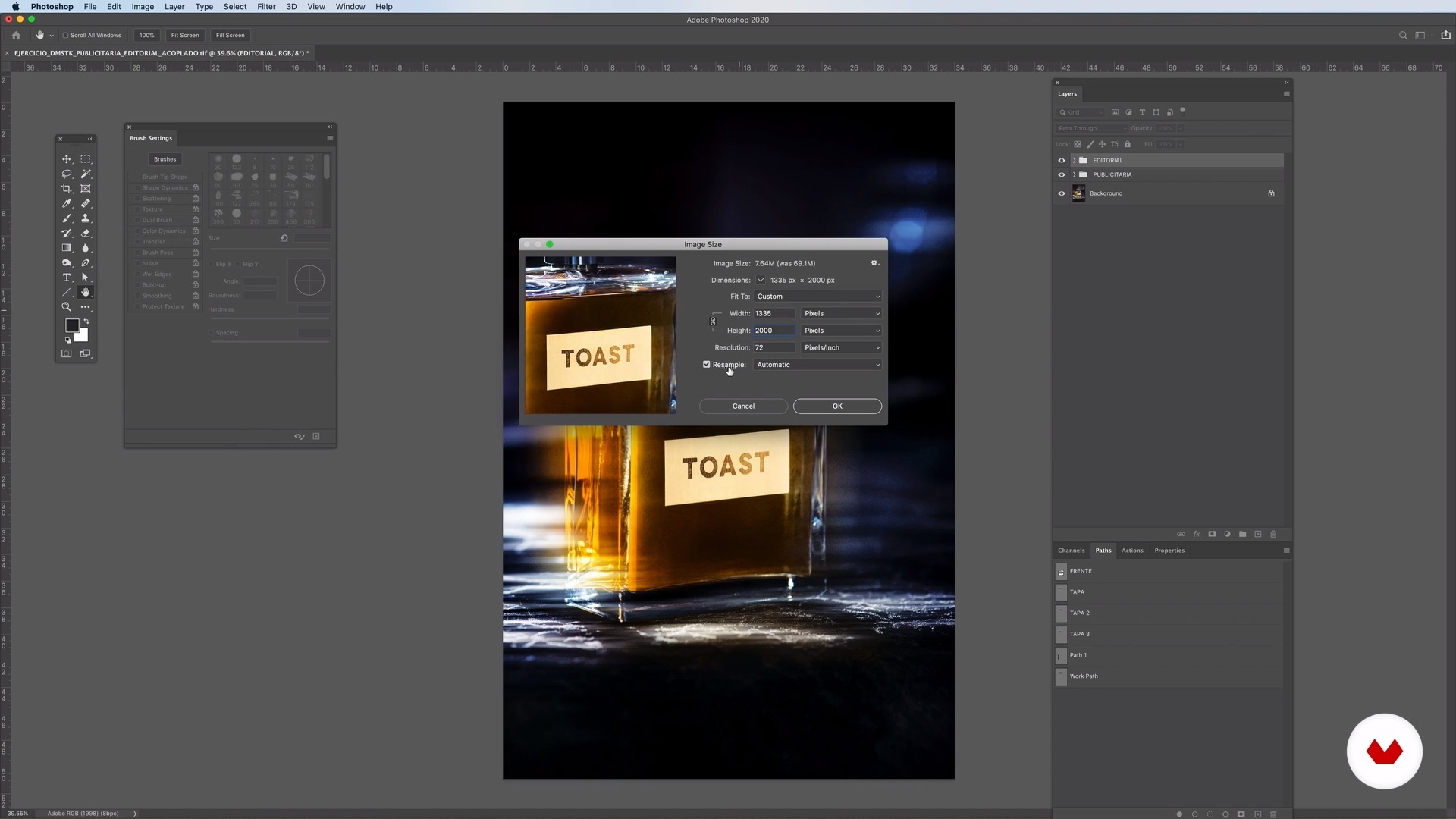Select the Clone Stamp tool
Viewport: 1456px width, 819px height.
click(86, 218)
